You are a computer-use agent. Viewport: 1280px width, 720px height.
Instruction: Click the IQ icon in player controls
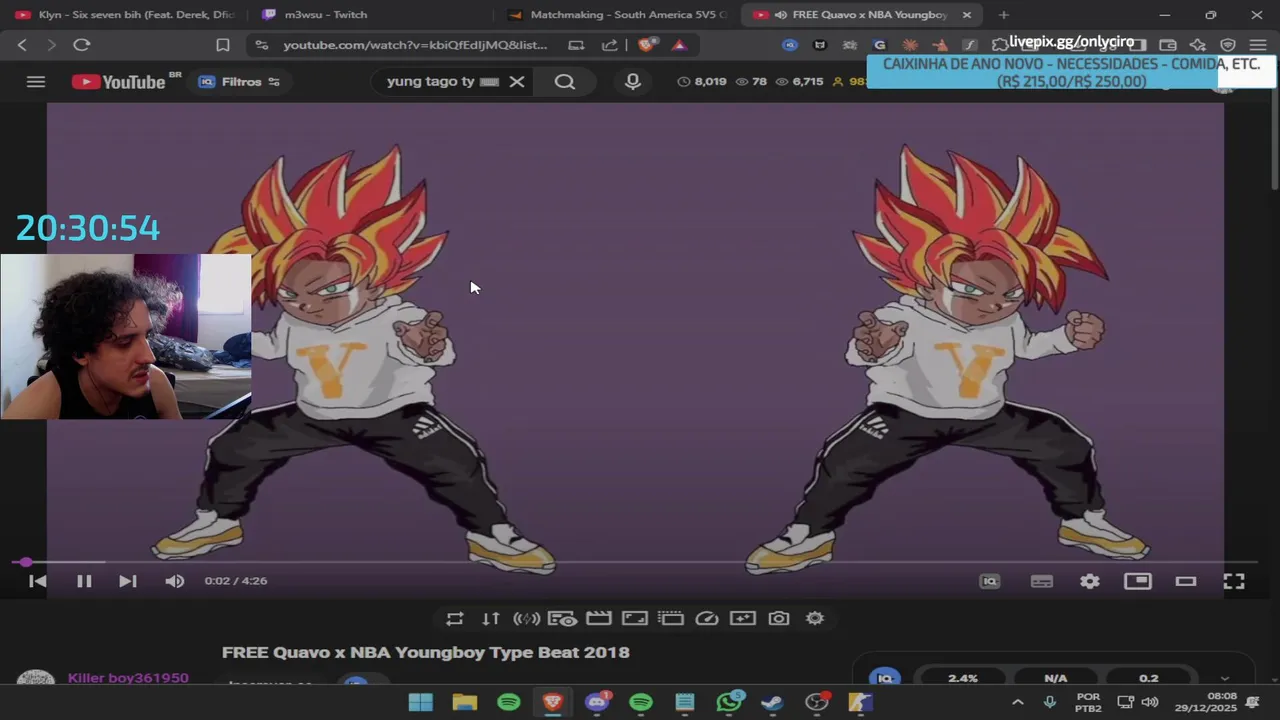point(990,581)
